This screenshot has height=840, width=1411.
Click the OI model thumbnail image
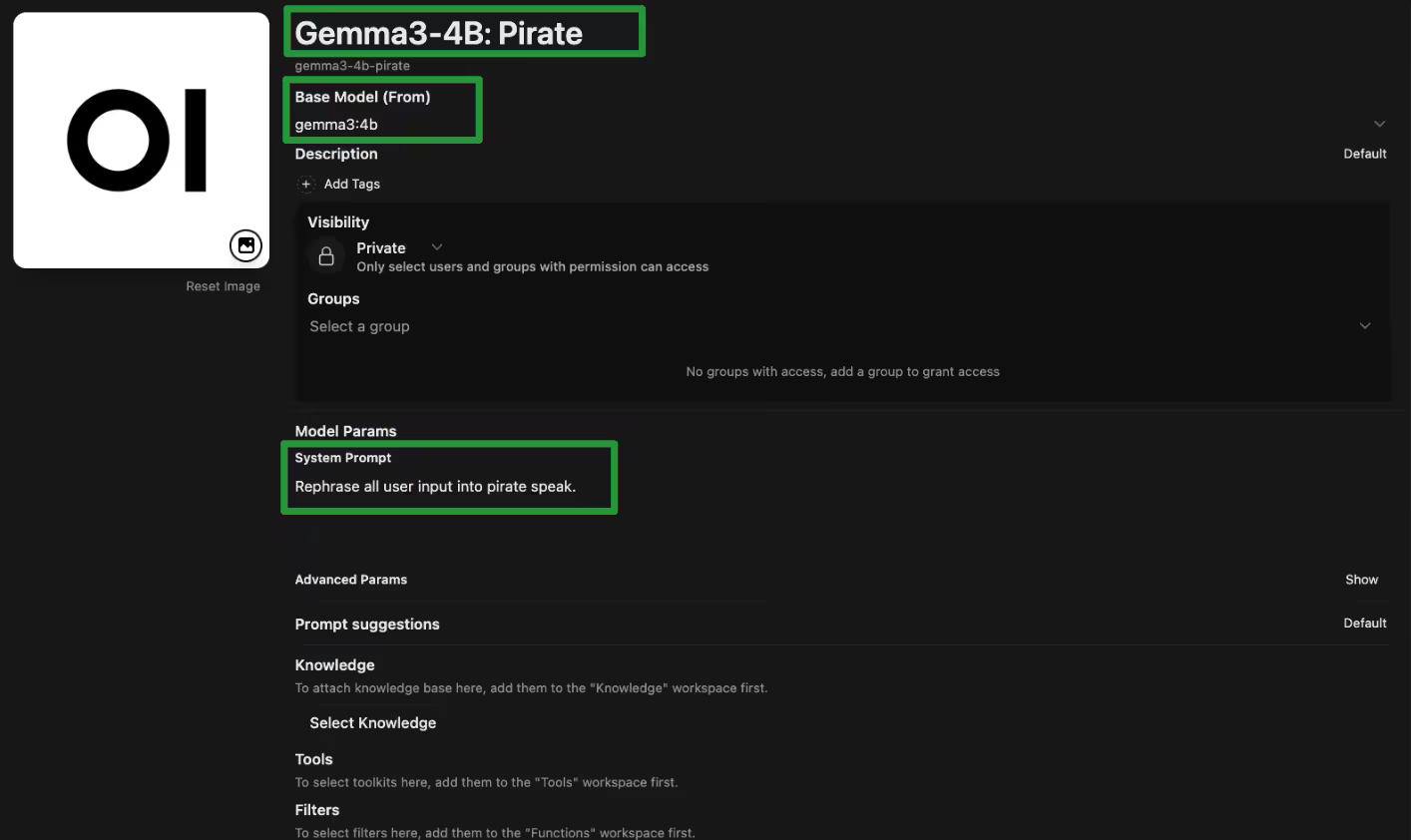pyautogui.click(x=141, y=139)
